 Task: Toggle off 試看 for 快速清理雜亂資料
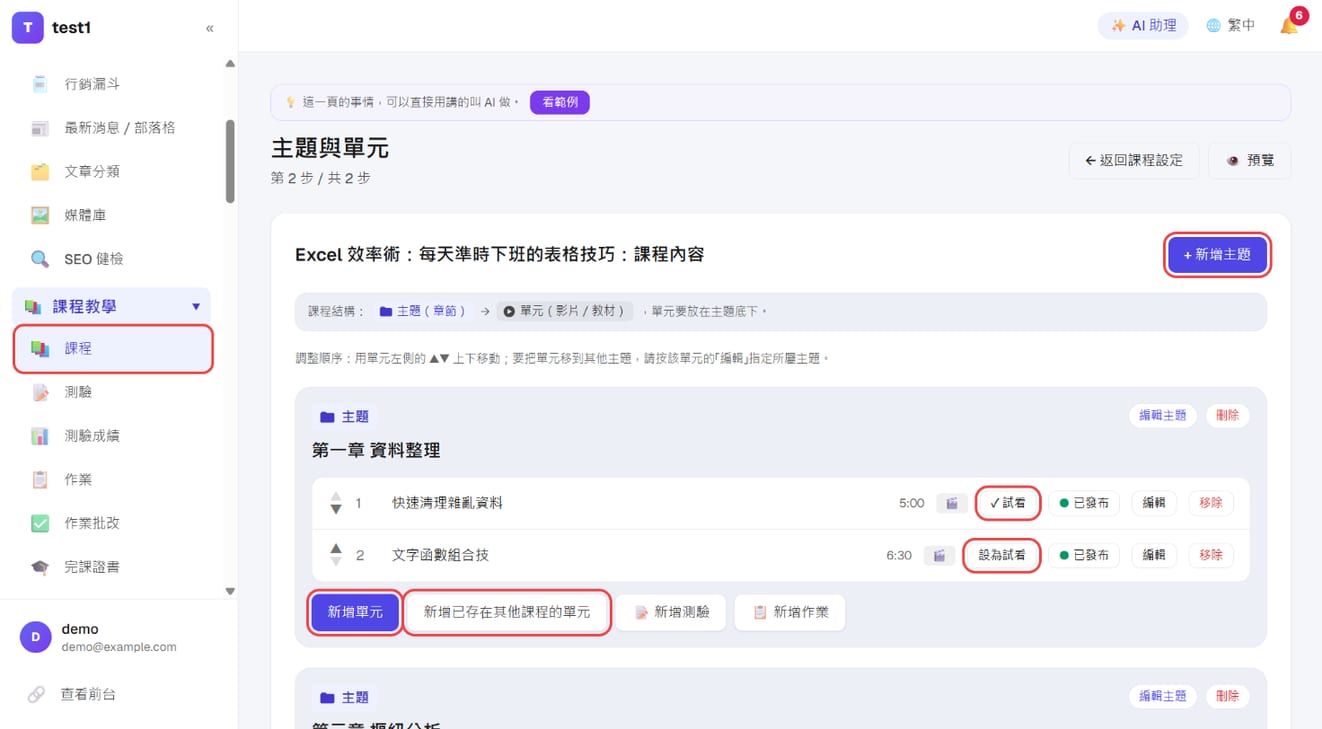(1007, 503)
